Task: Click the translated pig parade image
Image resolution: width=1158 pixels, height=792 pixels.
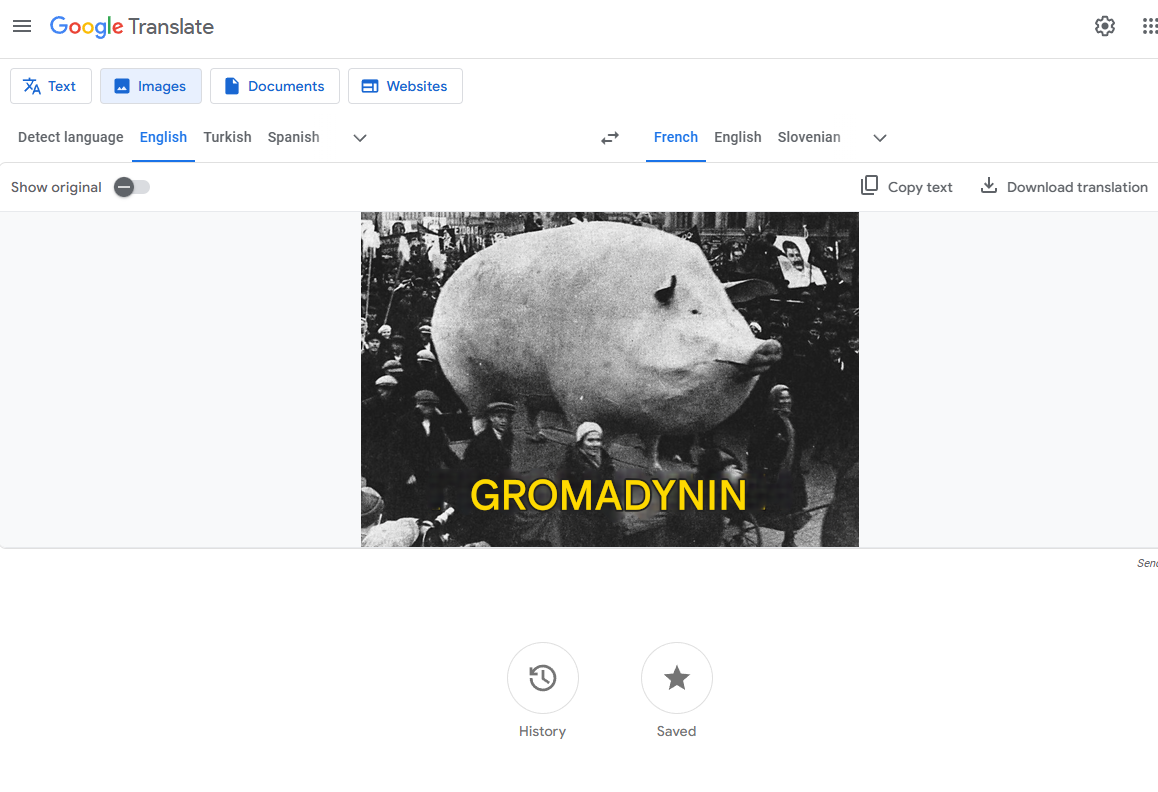Action: pyautogui.click(x=610, y=380)
